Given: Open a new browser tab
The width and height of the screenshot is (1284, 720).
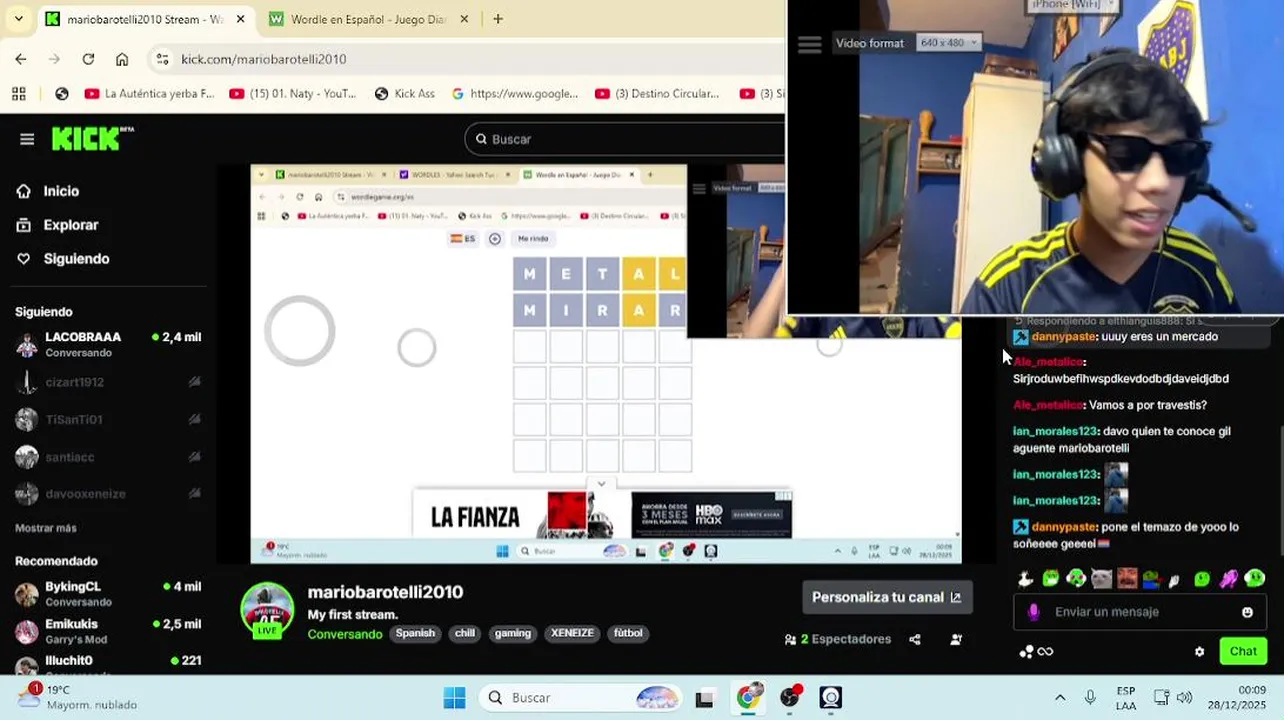Looking at the screenshot, I should pos(498,19).
